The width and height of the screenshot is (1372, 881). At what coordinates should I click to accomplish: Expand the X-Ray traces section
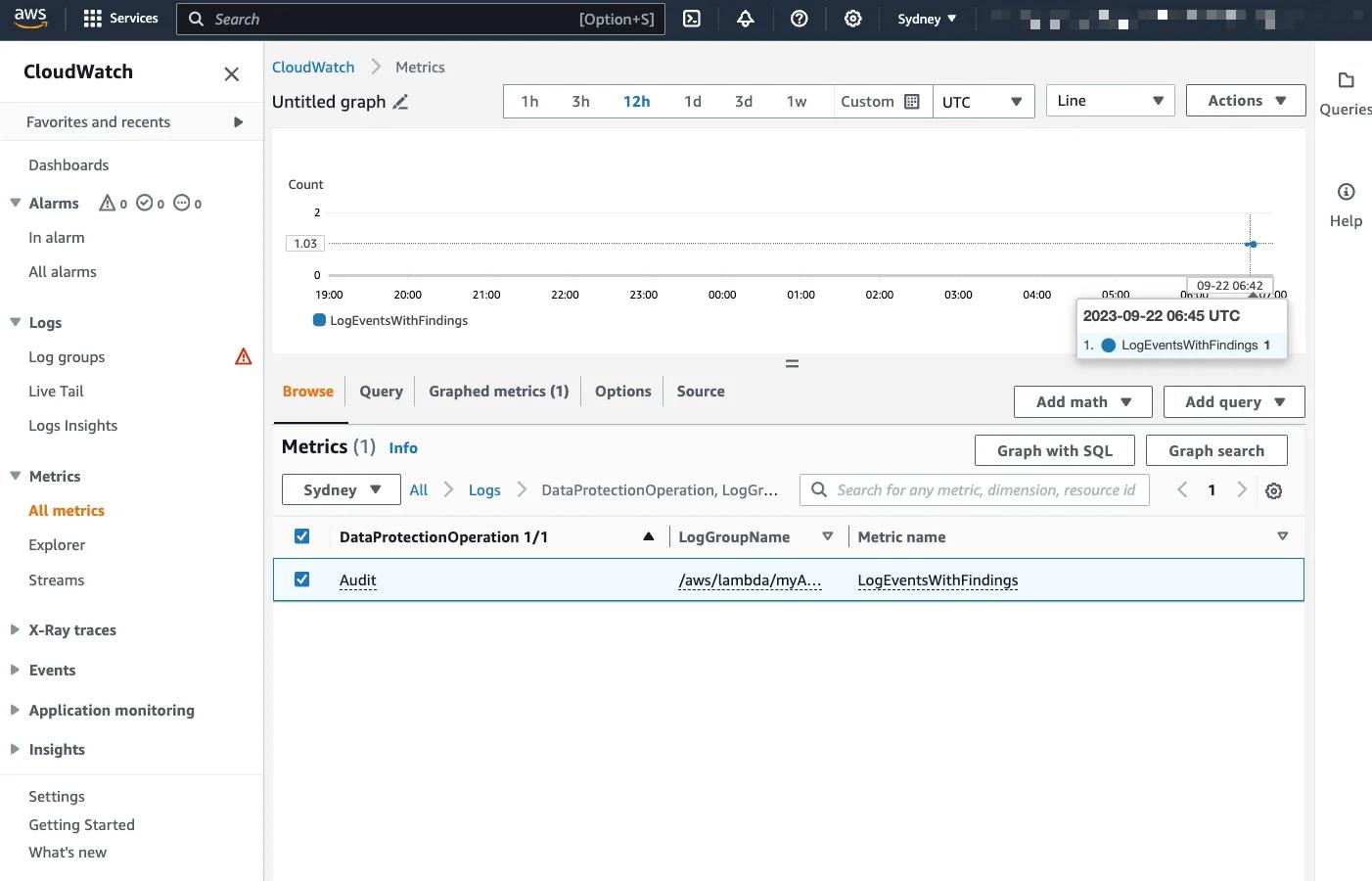pyautogui.click(x=72, y=630)
